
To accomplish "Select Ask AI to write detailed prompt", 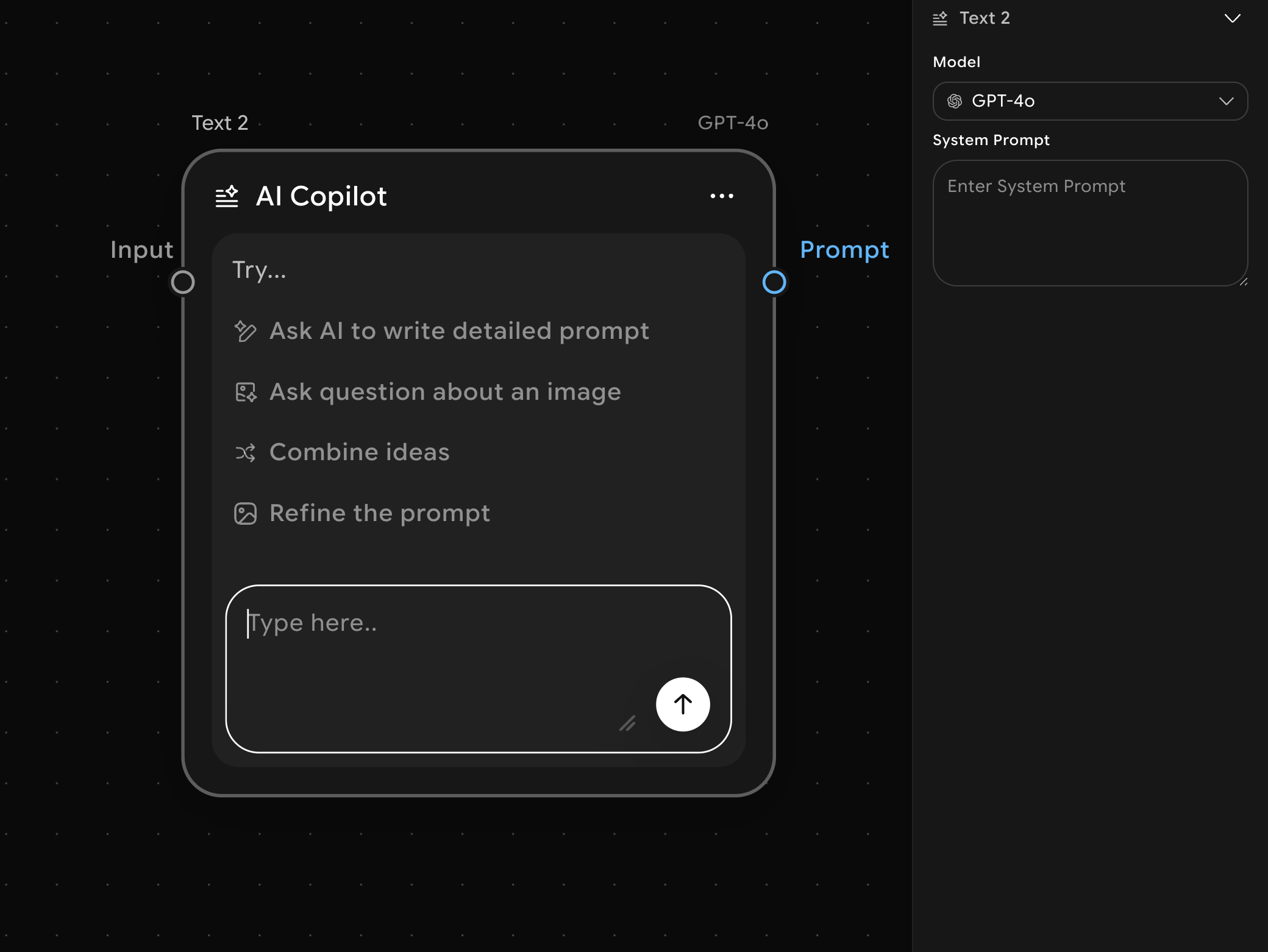I will 459,331.
